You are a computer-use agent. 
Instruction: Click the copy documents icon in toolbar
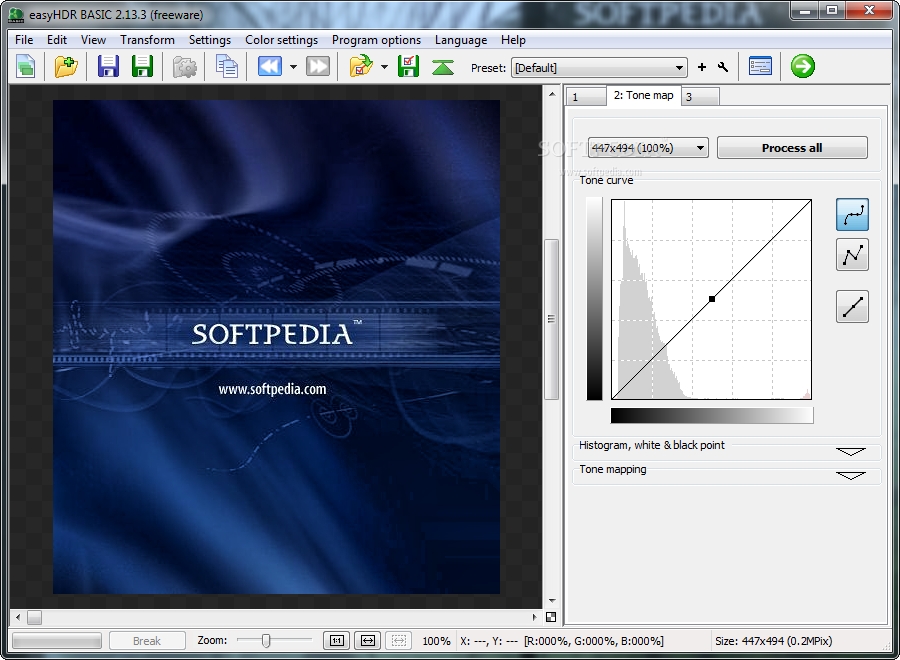point(227,67)
